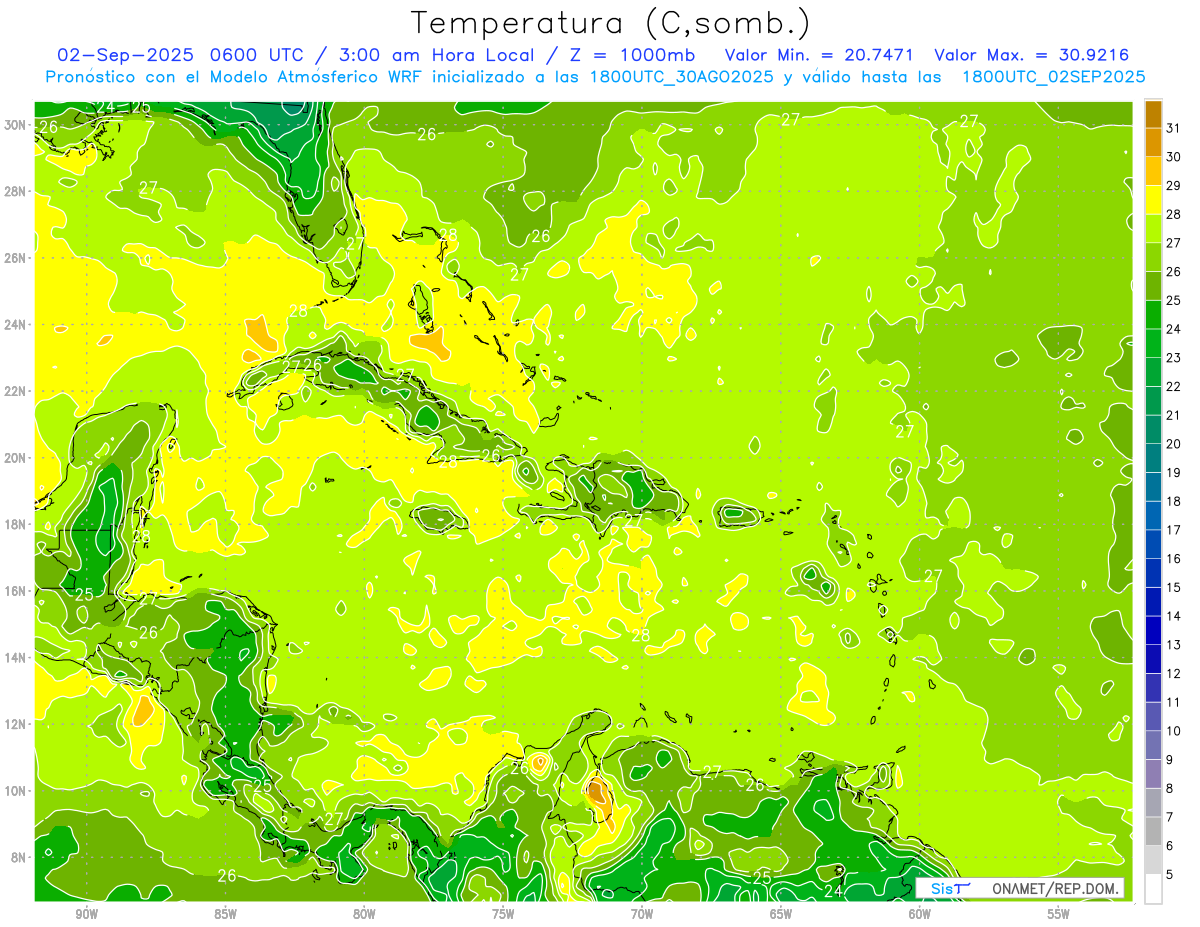
Task: Click longitude label "60W"
Action: click(920, 914)
